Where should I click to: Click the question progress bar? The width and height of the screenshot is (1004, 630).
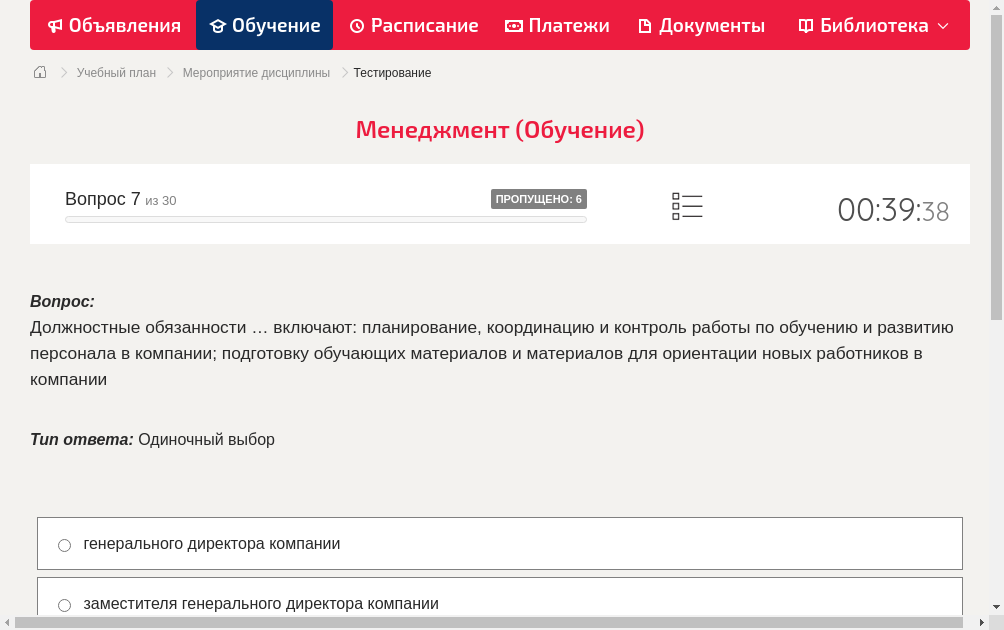pos(325,219)
